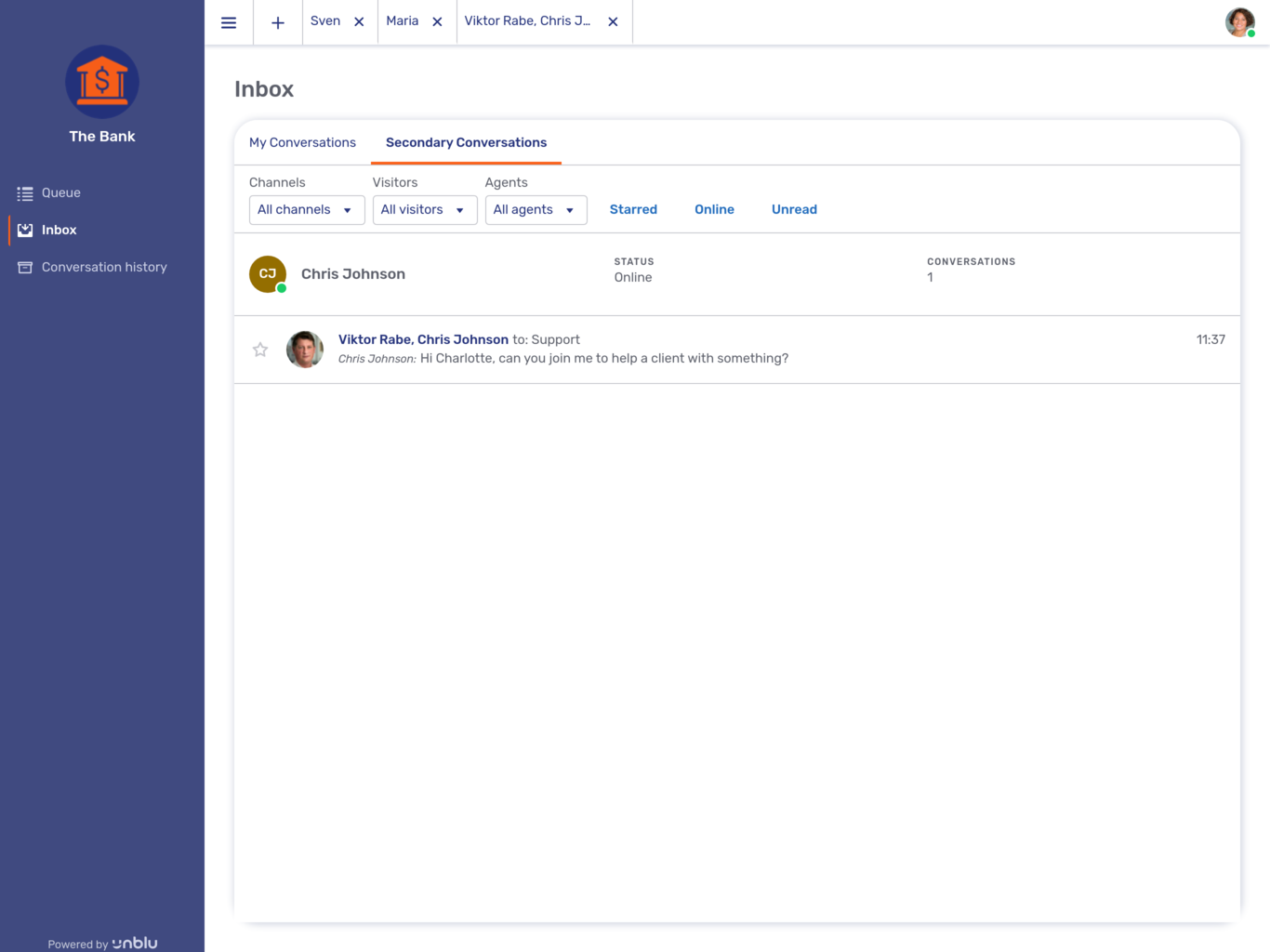The height and width of the screenshot is (952, 1270).
Task: Create a new conversation tab with the plus icon
Action: coord(277,21)
